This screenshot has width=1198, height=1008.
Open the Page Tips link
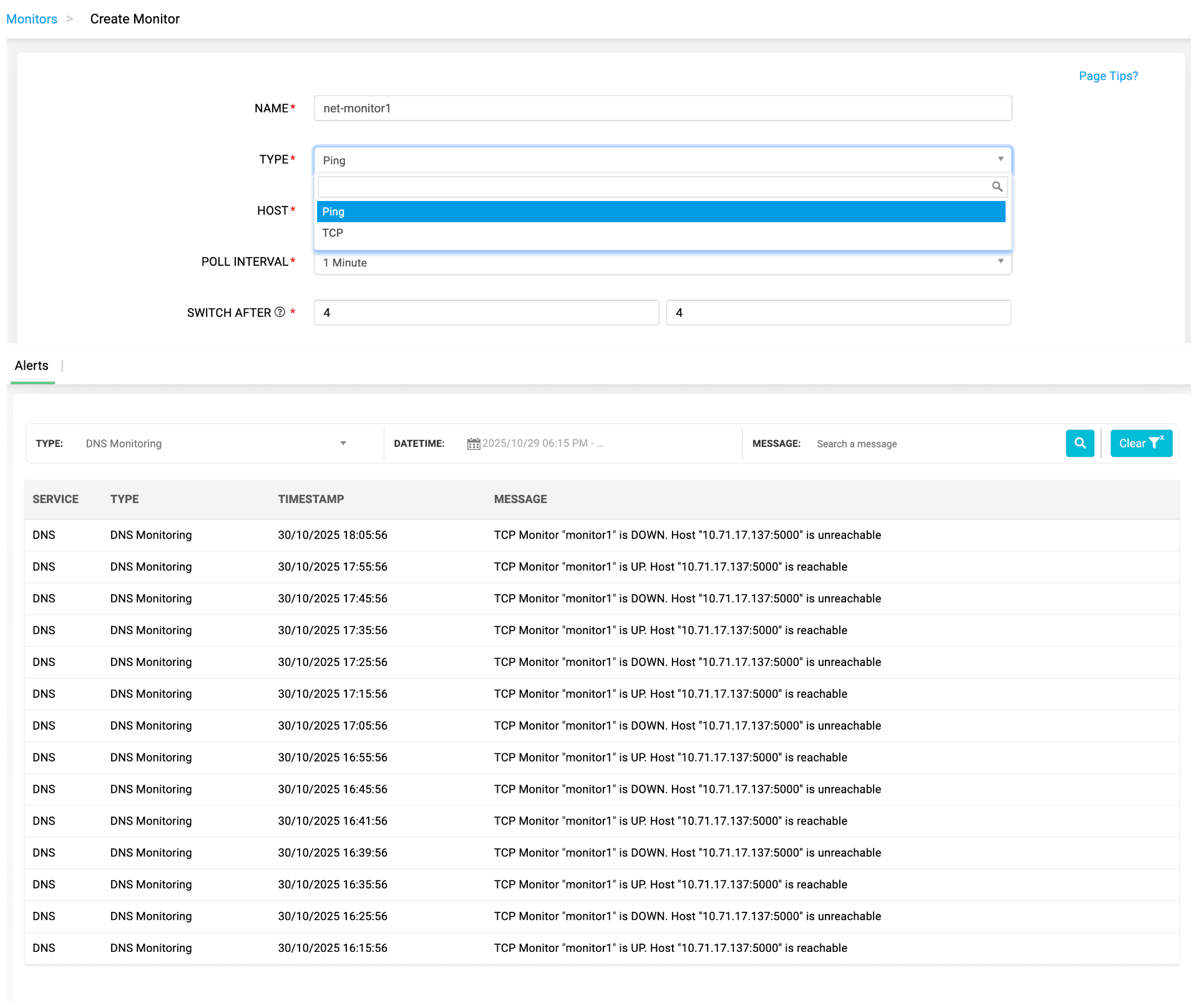coord(1108,76)
